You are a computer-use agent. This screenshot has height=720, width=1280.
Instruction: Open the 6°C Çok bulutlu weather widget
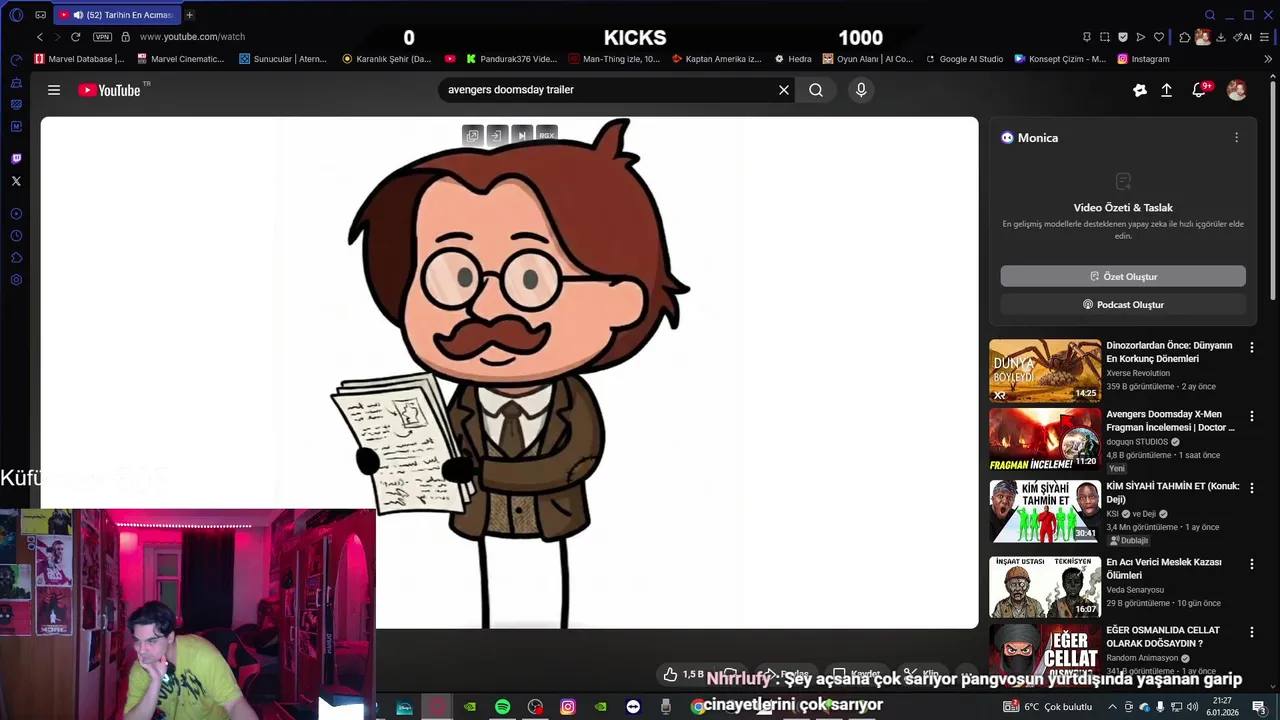coord(1048,707)
